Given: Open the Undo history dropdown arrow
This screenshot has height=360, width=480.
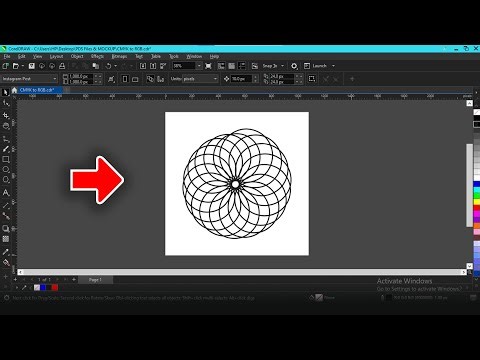Looking at the screenshot, I should 116,66.
